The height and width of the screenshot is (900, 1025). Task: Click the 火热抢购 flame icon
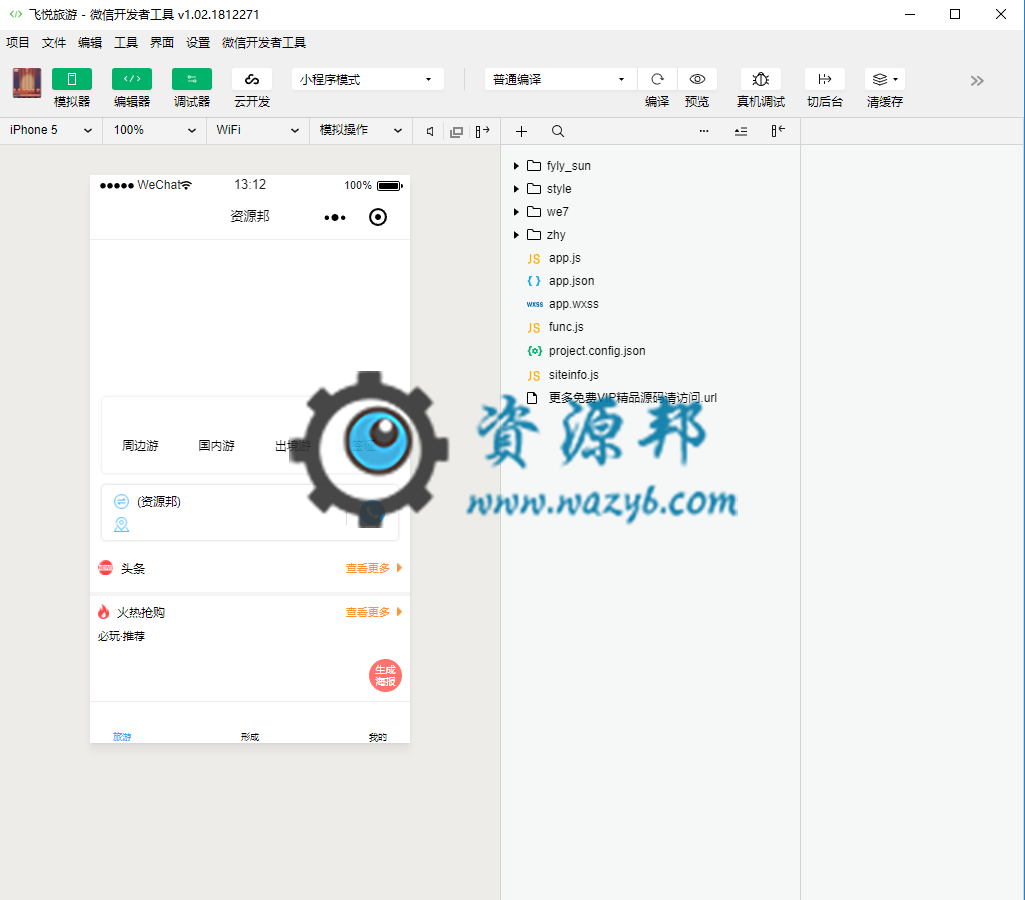[103, 612]
